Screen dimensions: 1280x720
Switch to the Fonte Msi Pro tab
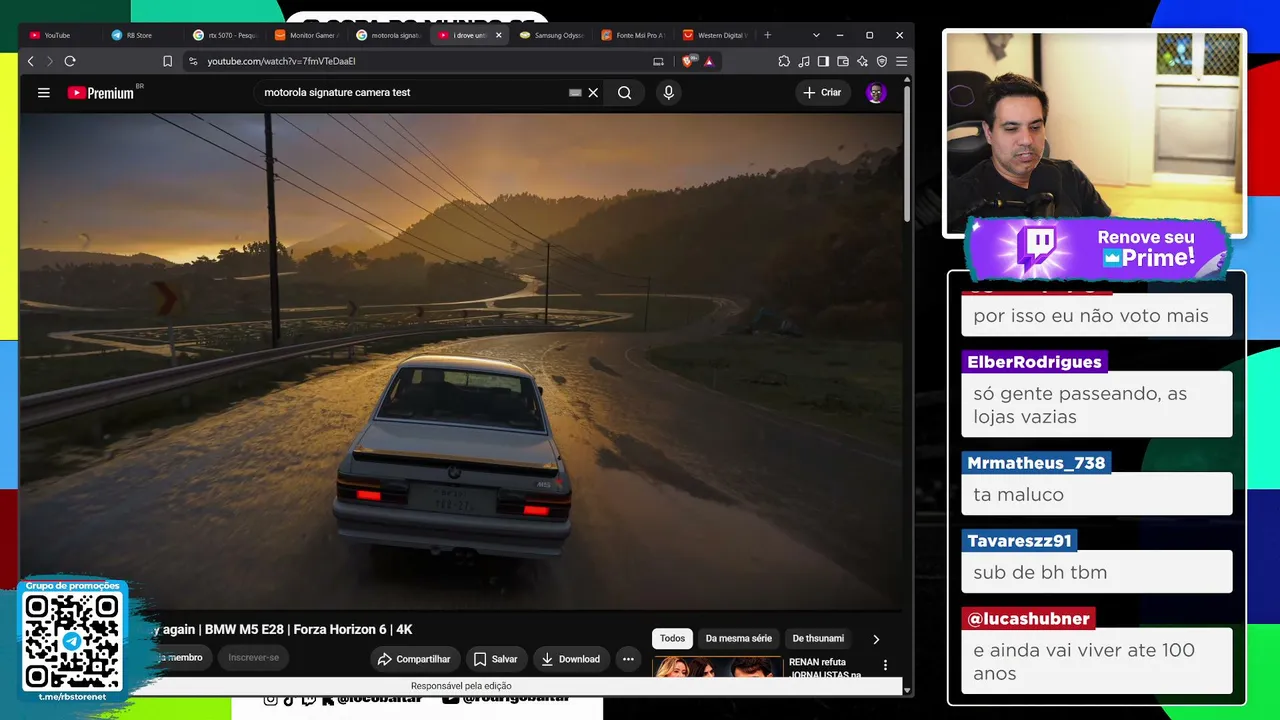tap(634, 35)
